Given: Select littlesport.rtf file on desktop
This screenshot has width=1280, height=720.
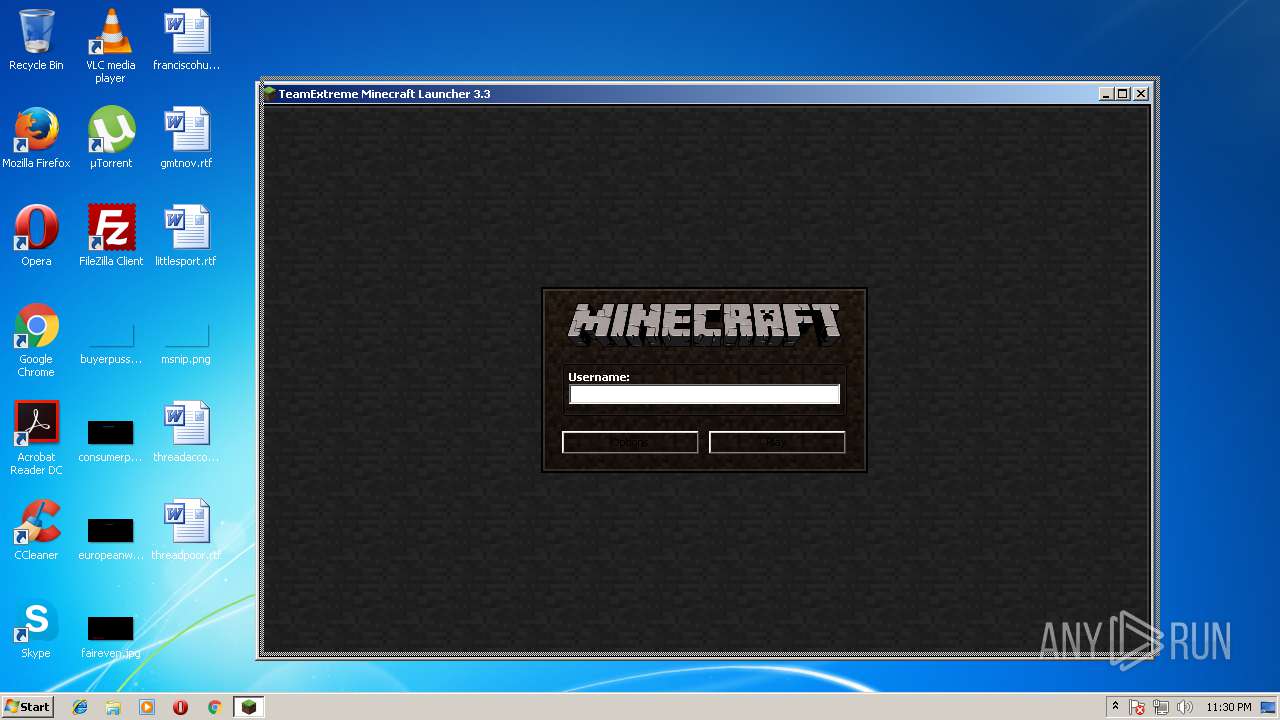Looking at the screenshot, I should [x=186, y=236].
